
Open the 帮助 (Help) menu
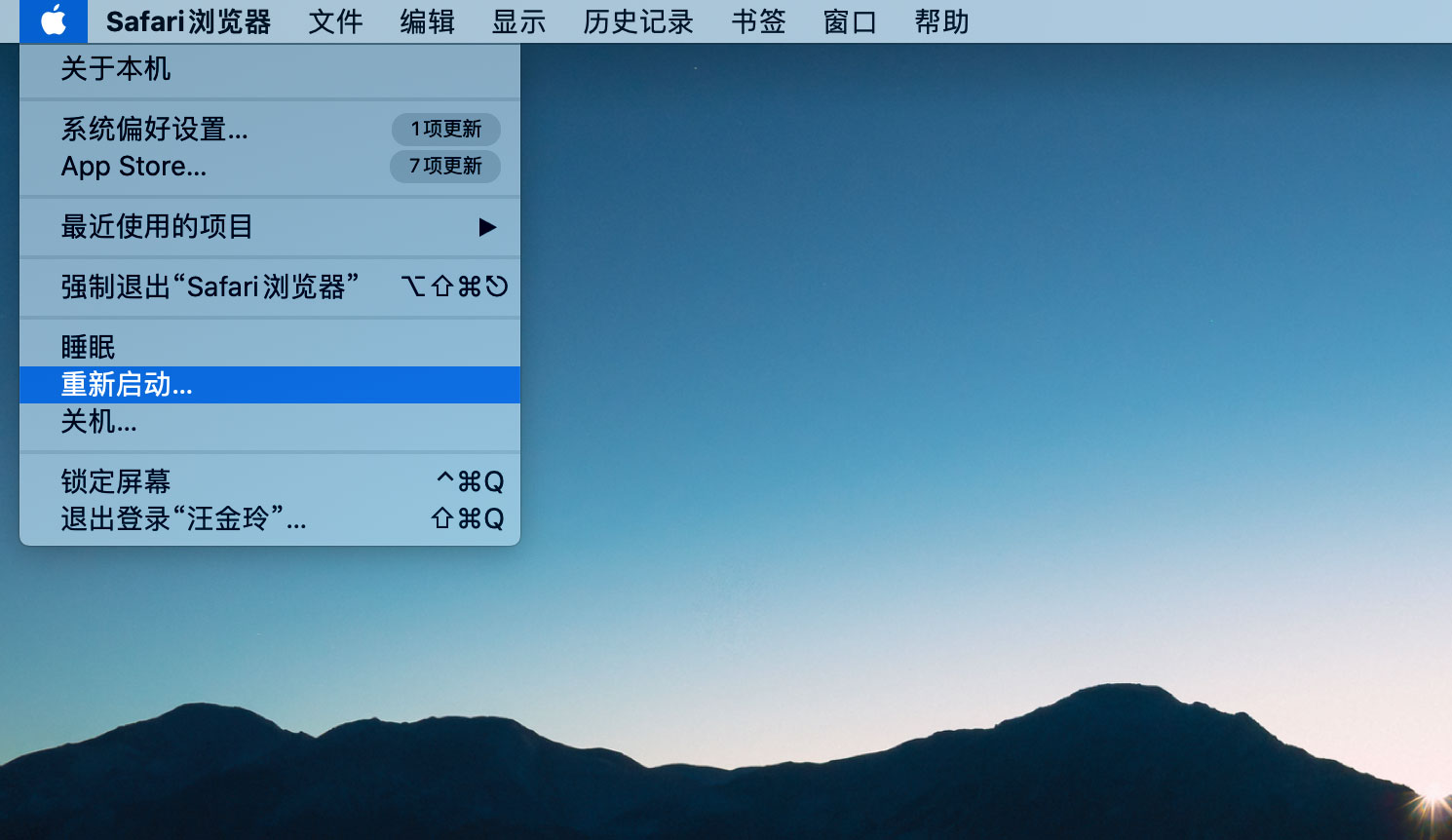click(940, 21)
